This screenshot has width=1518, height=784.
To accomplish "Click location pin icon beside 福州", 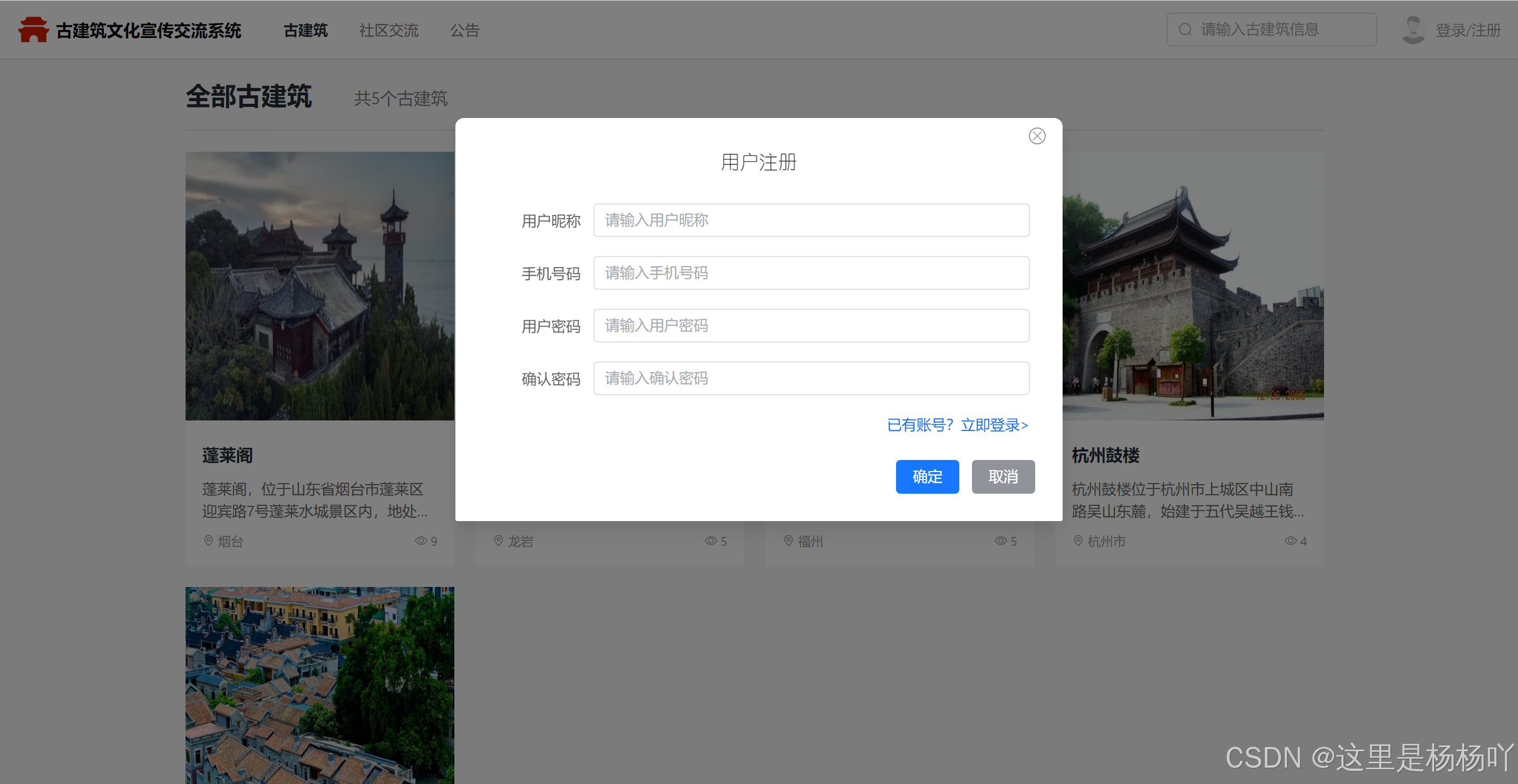I will 788,541.
